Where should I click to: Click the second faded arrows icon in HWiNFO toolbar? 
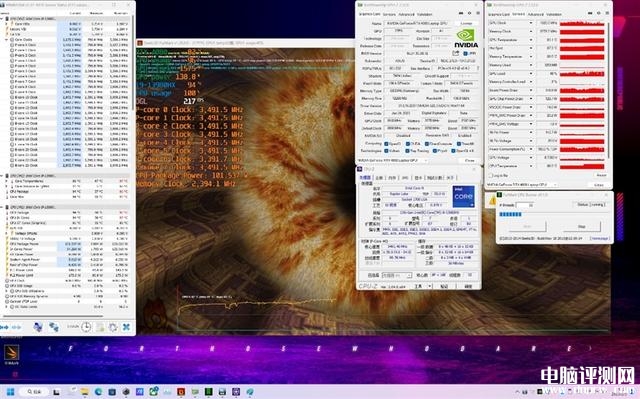point(17,327)
